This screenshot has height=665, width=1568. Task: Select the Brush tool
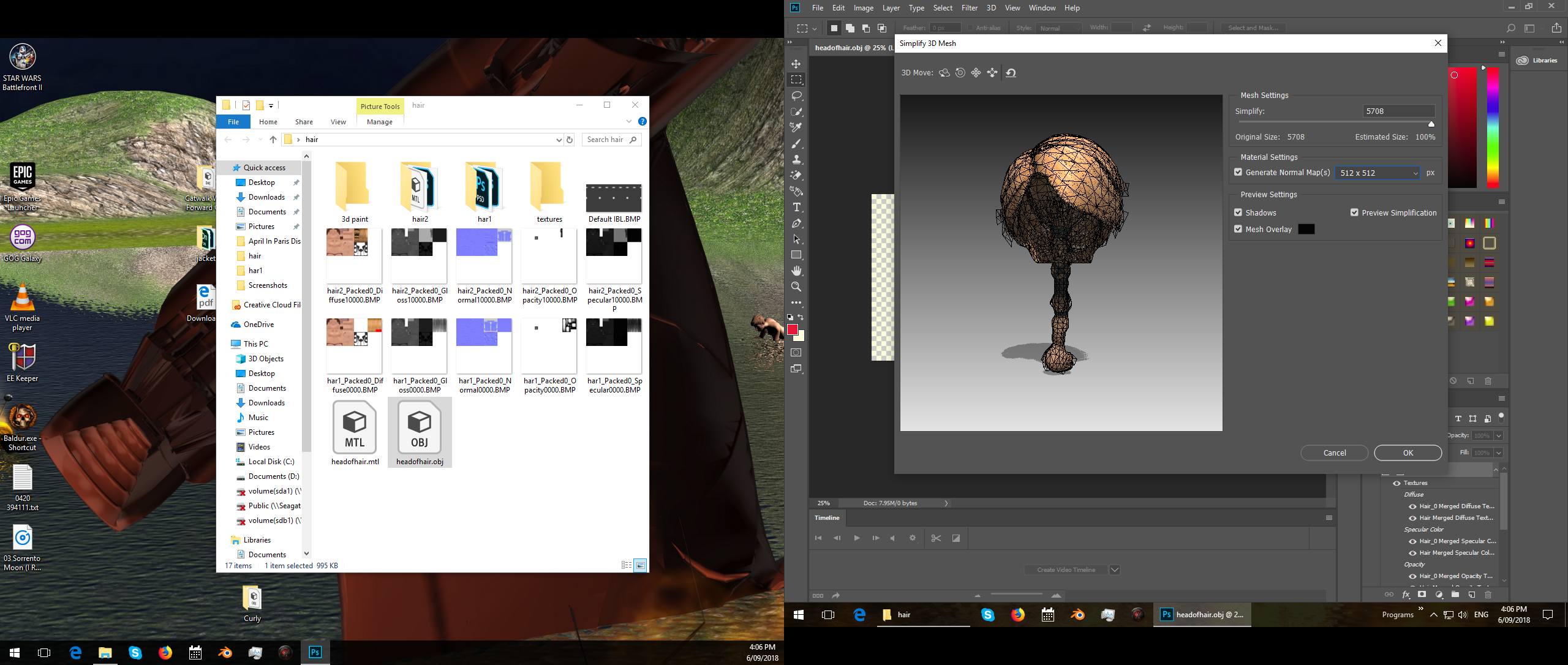[x=796, y=143]
